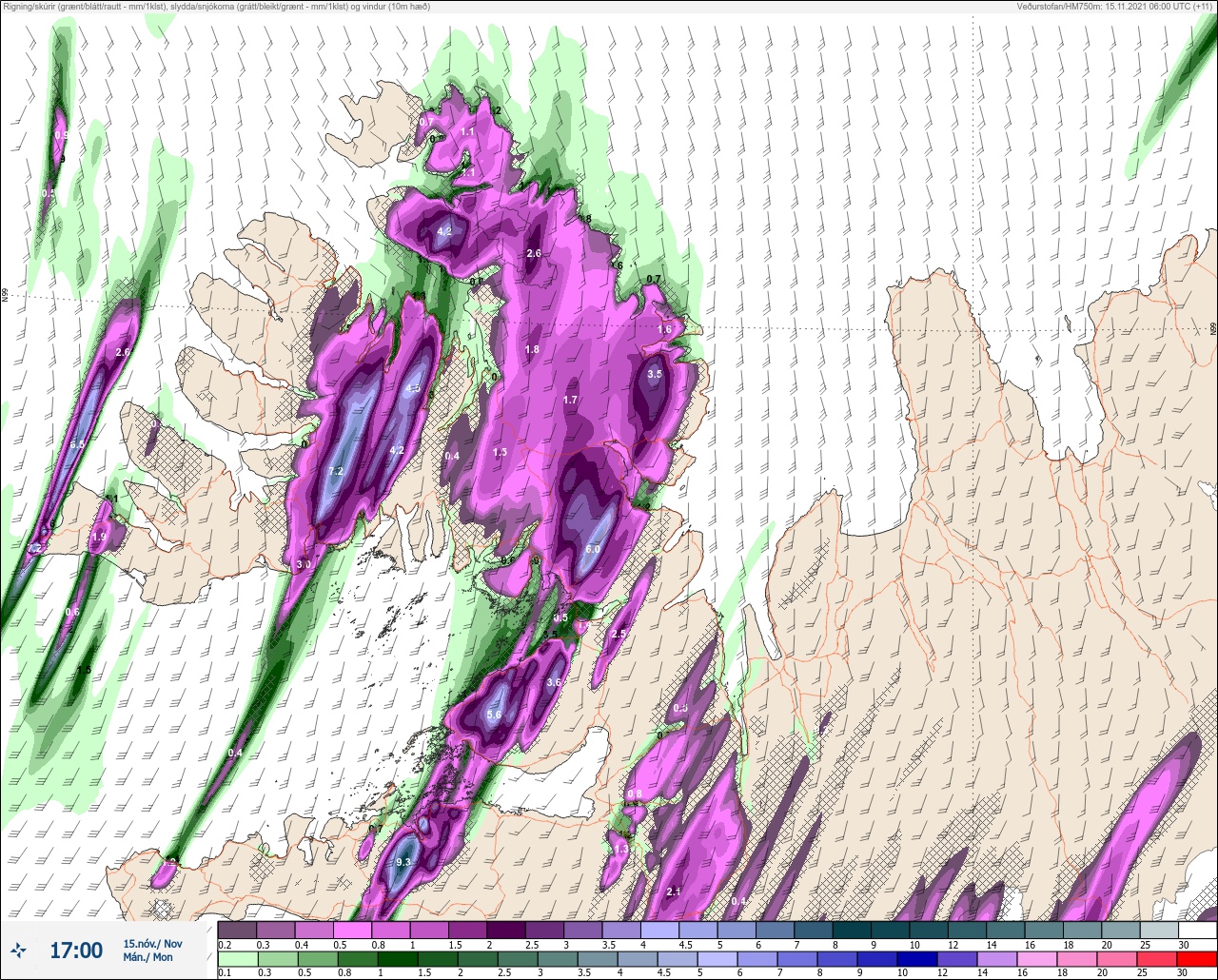Select the first mauve 0.2 swatch in upper legend

point(237,930)
